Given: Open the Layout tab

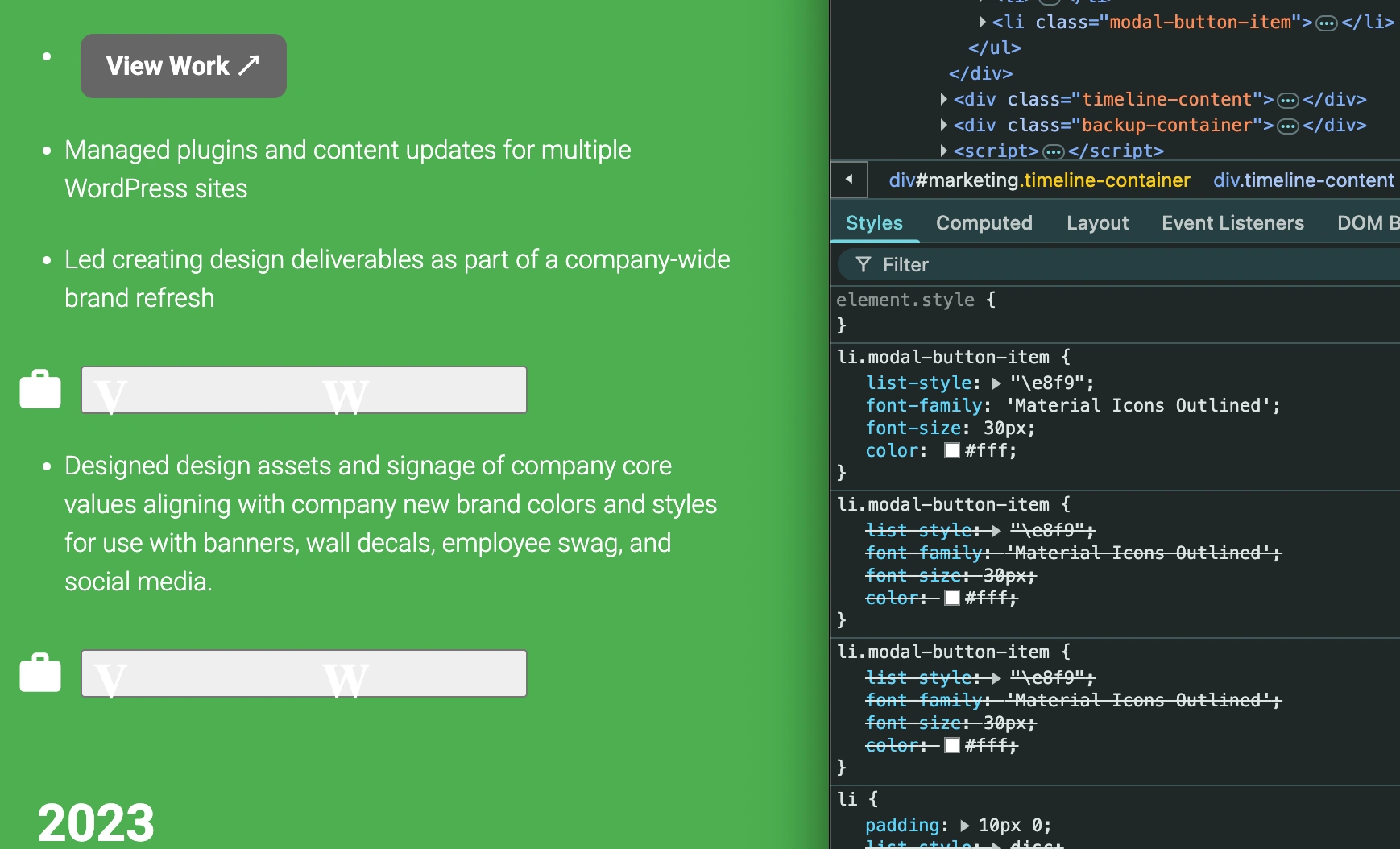Looking at the screenshot, I should point(1097,223).
